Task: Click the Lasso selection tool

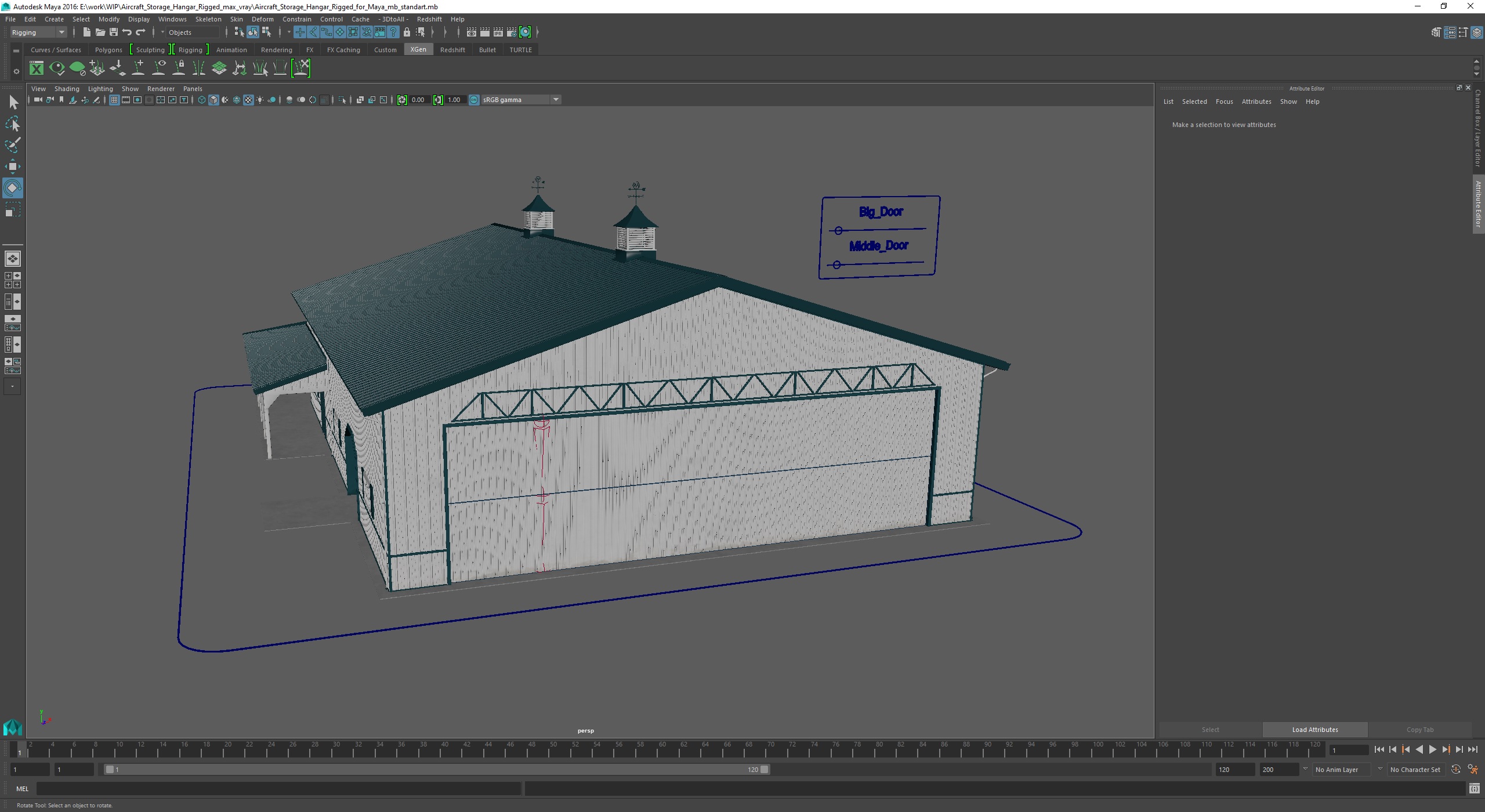Action: (14, 123)
